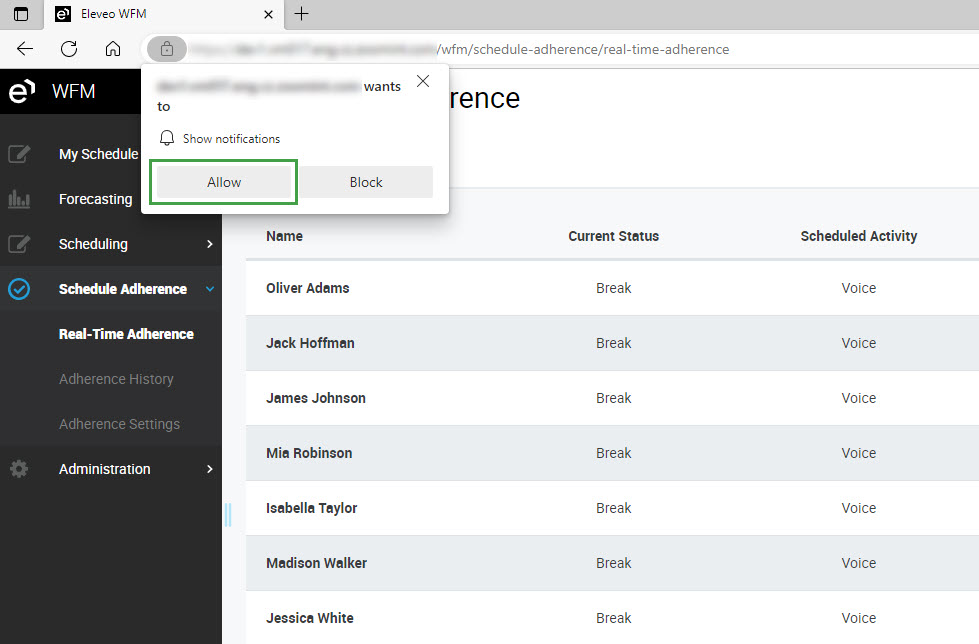The image size is (979, 644).
Task: Go to browser home page
Action: coord(113,49)
